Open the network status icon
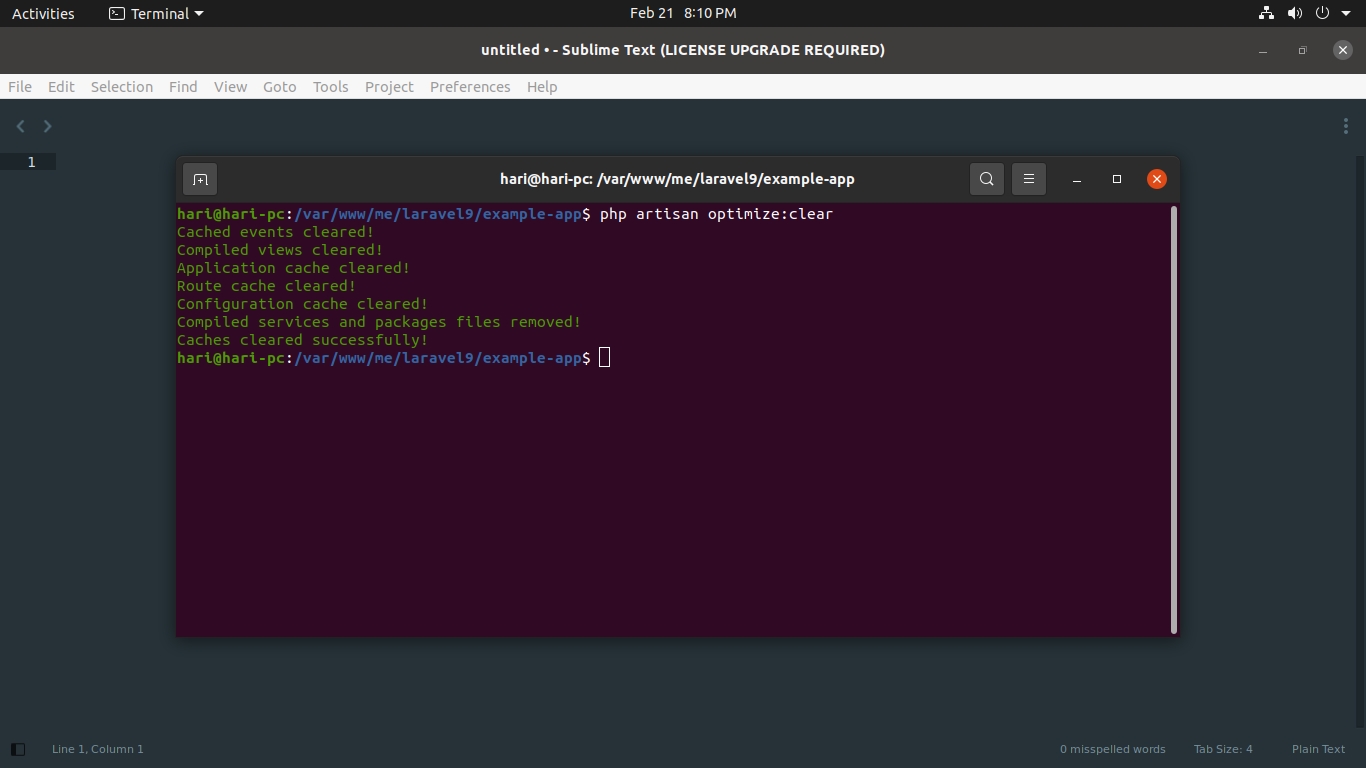1366x768 pixels. (1266, 13)
